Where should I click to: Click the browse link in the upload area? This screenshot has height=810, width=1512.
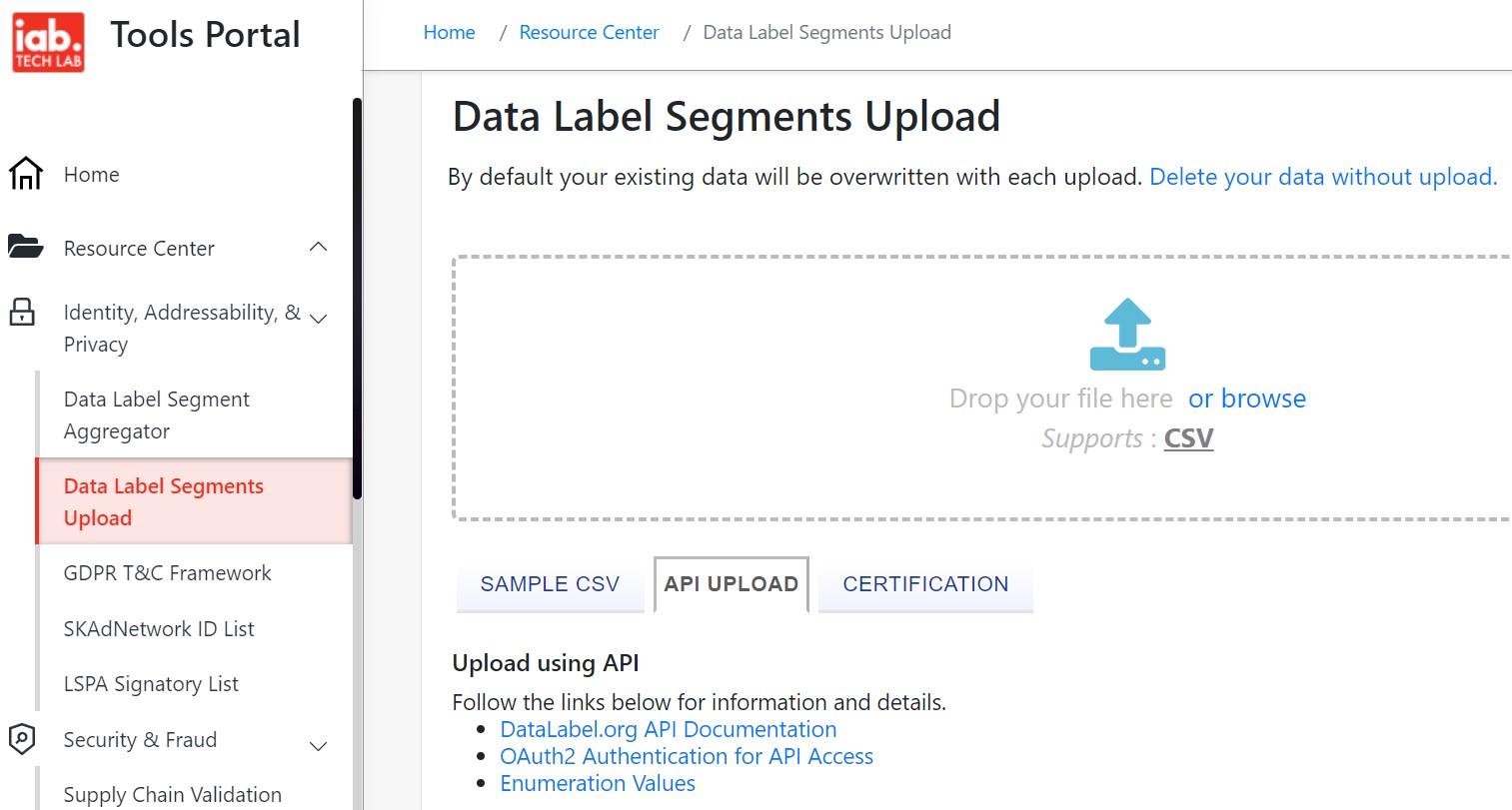pyautogui.click(x=1246, y=398)
